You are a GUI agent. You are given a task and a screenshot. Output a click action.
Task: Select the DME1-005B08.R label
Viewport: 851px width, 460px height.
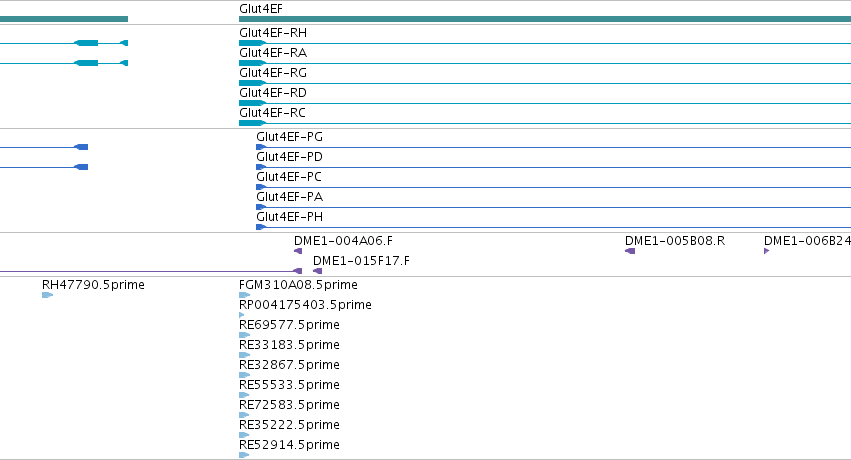coord(675,241)
